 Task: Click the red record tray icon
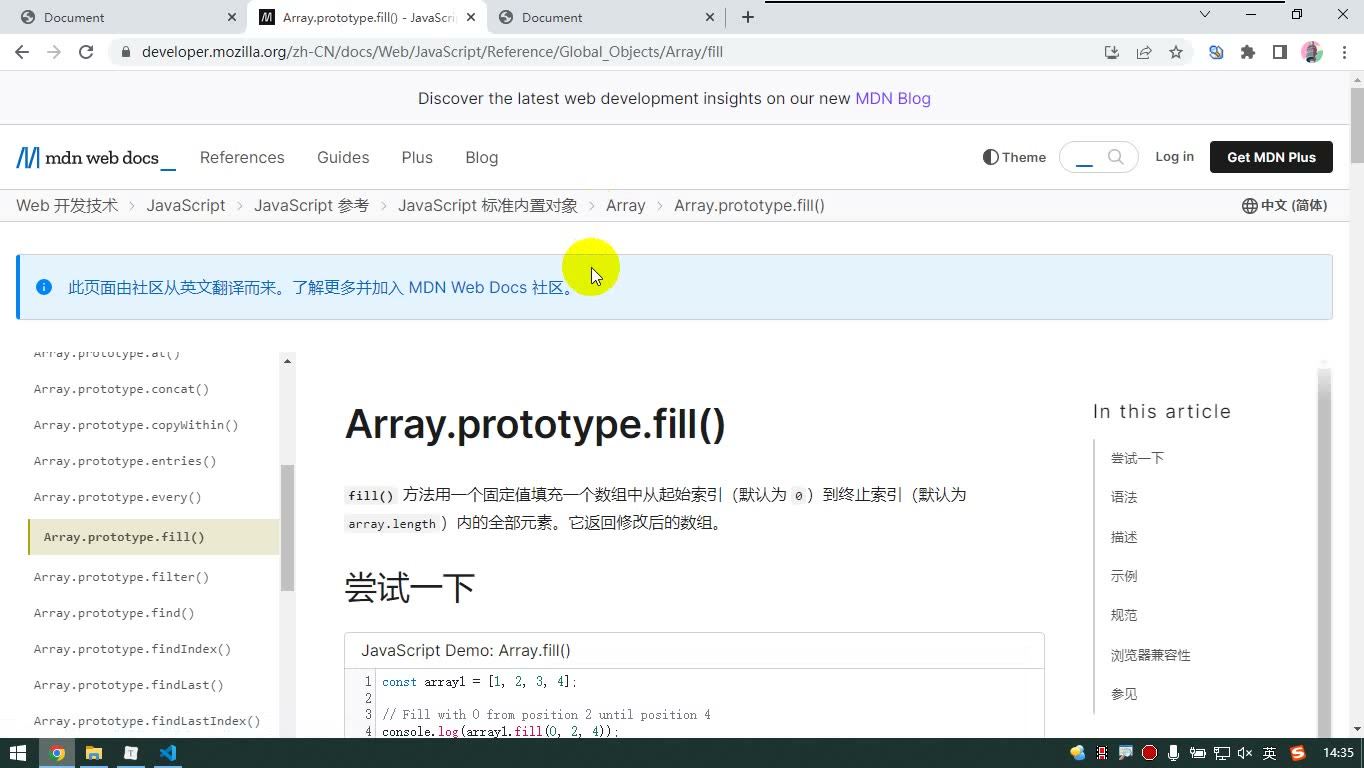point(1150,753)
